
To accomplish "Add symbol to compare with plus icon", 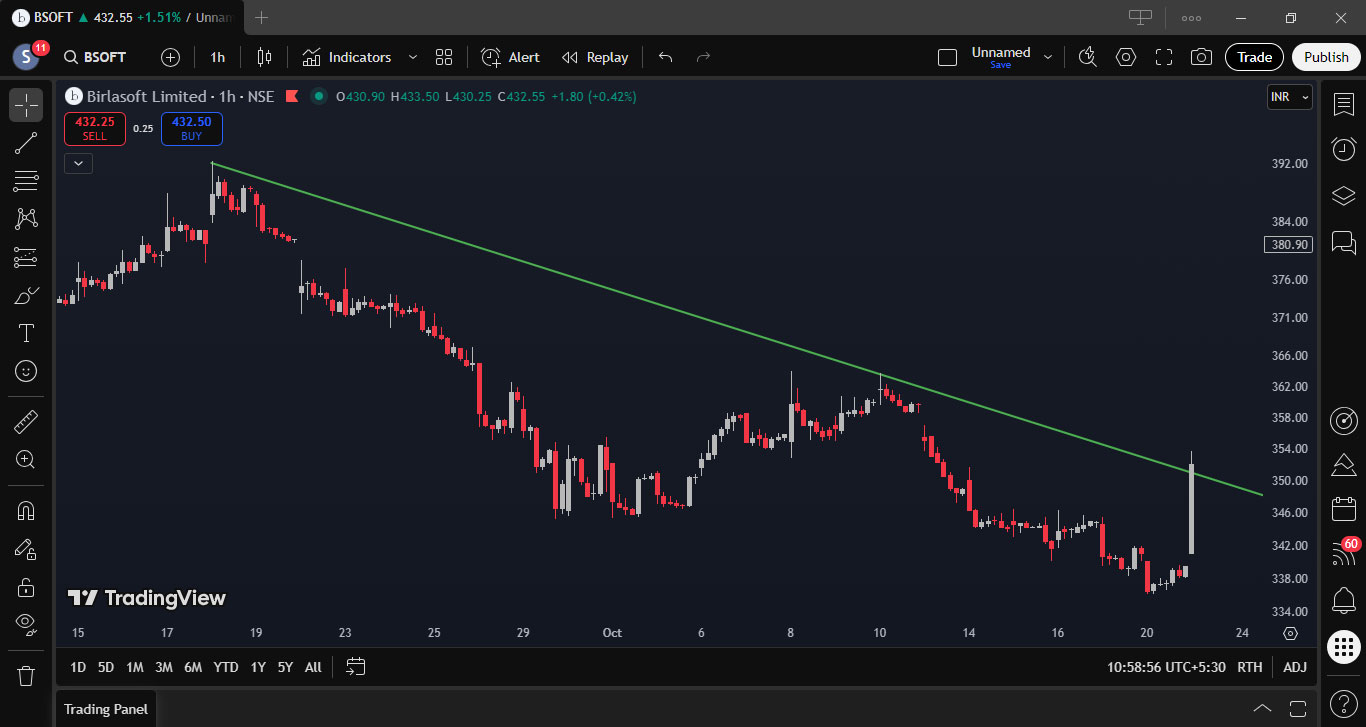I will (x=170, y=57).
